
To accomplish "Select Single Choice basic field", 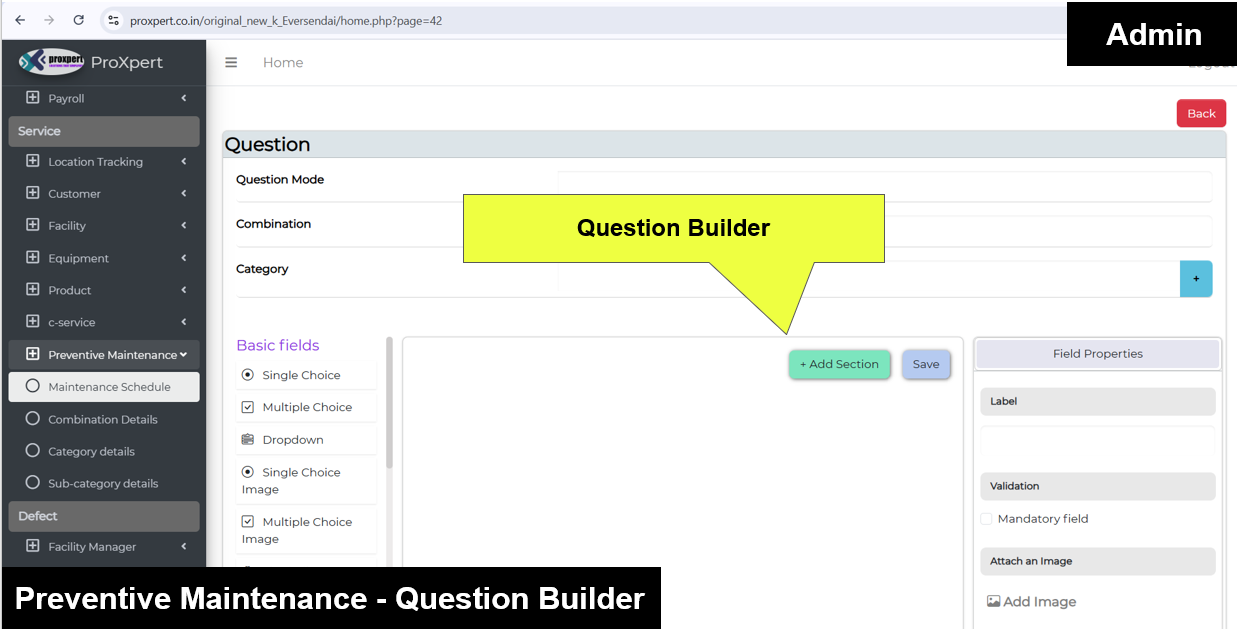I will pyautogui.click(x=300, y=375).
